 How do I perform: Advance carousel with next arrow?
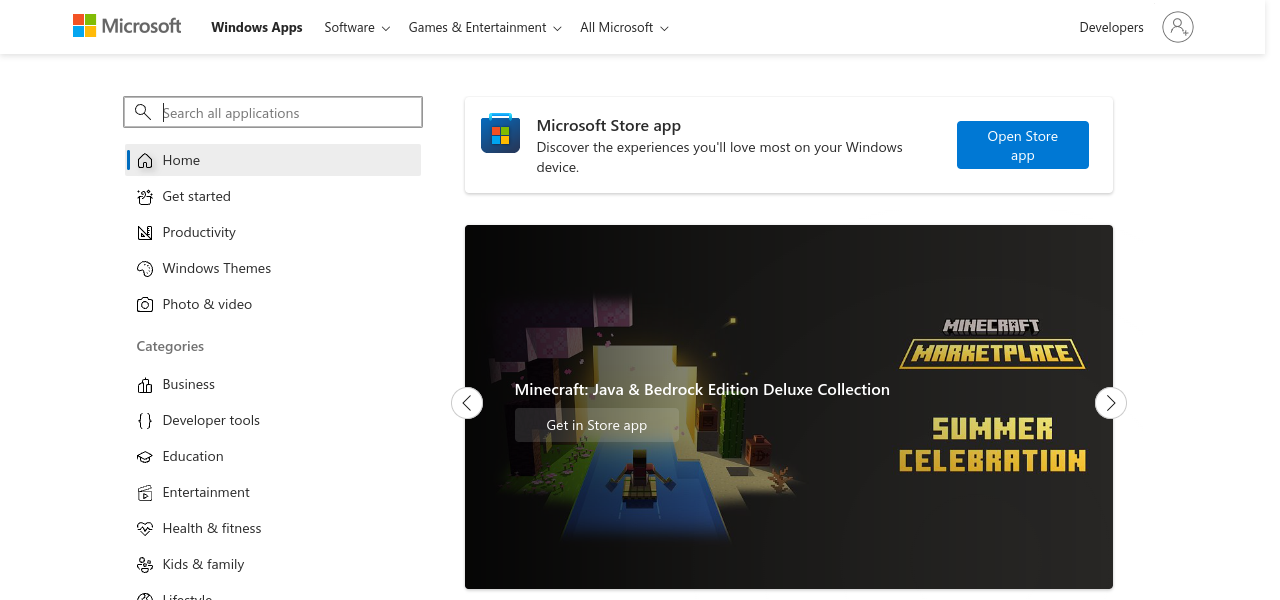pyautogui.click(x=1110, y=403)
